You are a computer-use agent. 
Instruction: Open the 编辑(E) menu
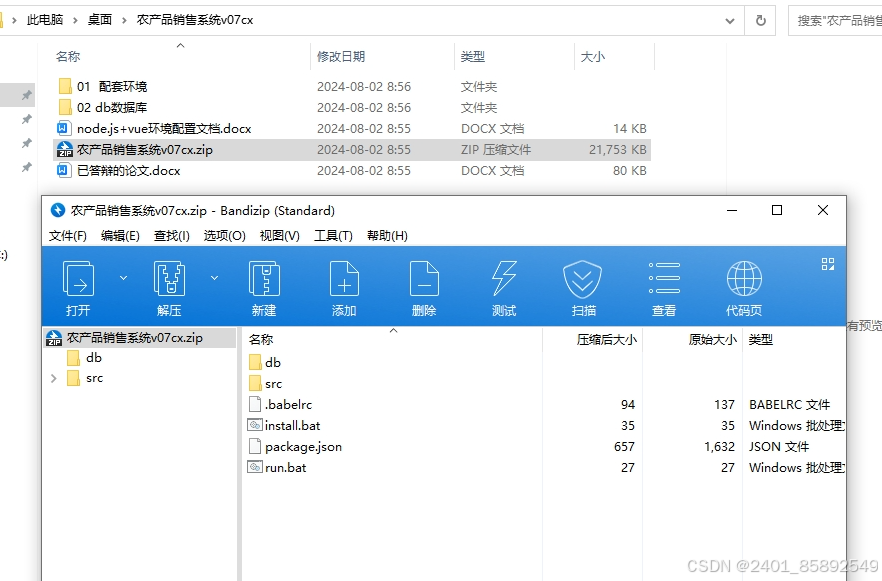click(x=120, y=236)
